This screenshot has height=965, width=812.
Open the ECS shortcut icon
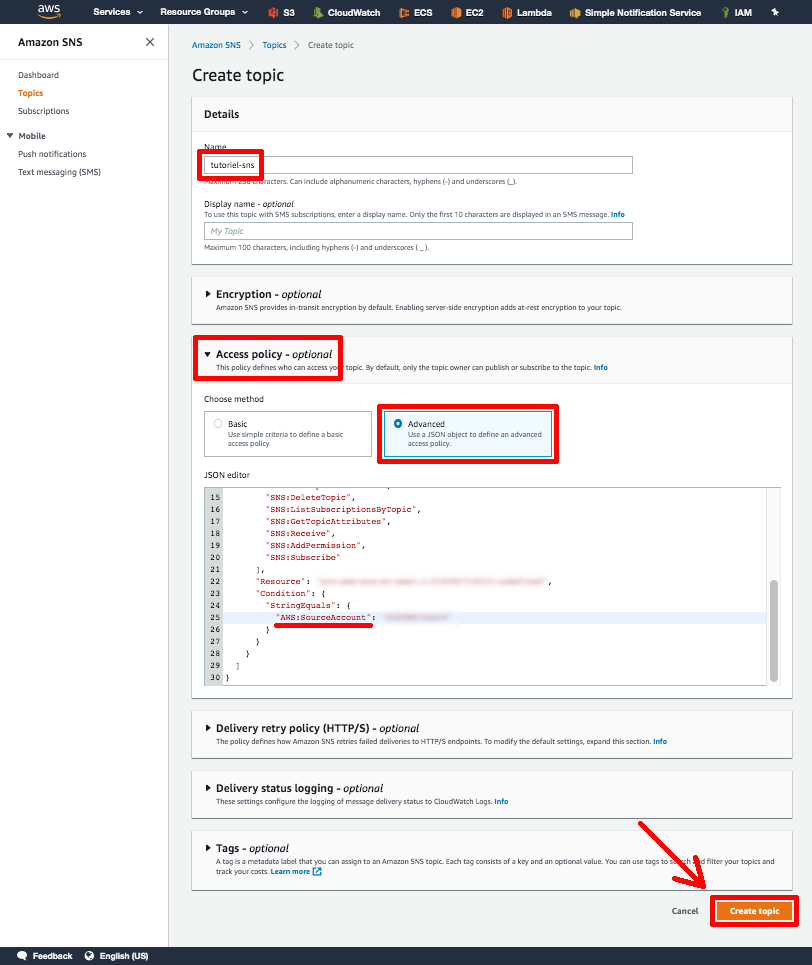pos(404,12)
